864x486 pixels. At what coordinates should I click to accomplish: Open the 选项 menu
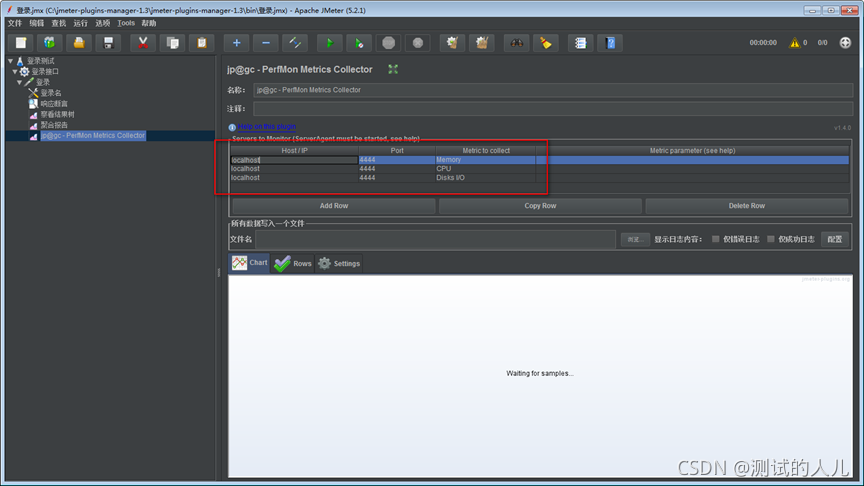tap(102, 23)
